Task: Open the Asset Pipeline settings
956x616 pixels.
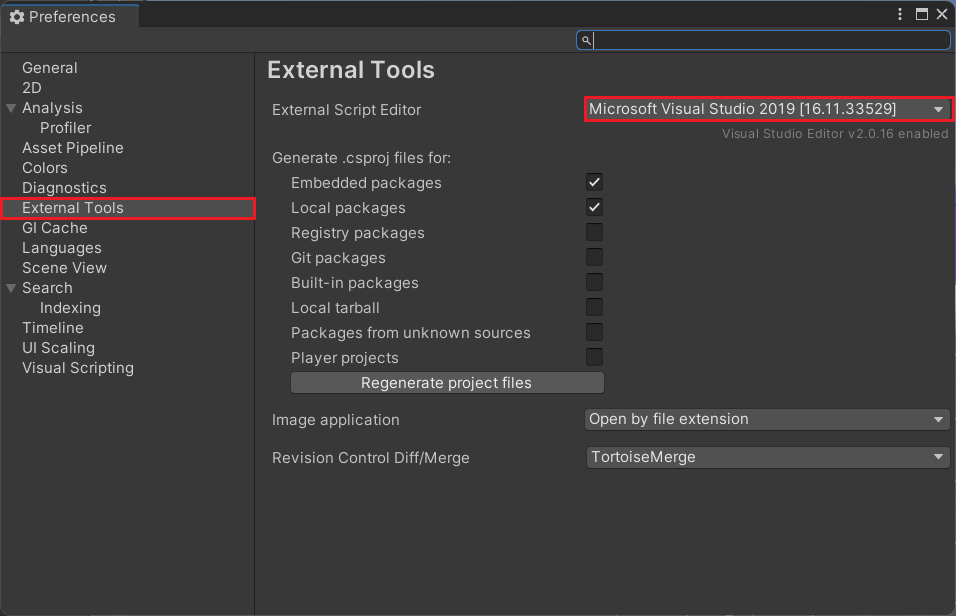Action: click(x=71, y=147)
